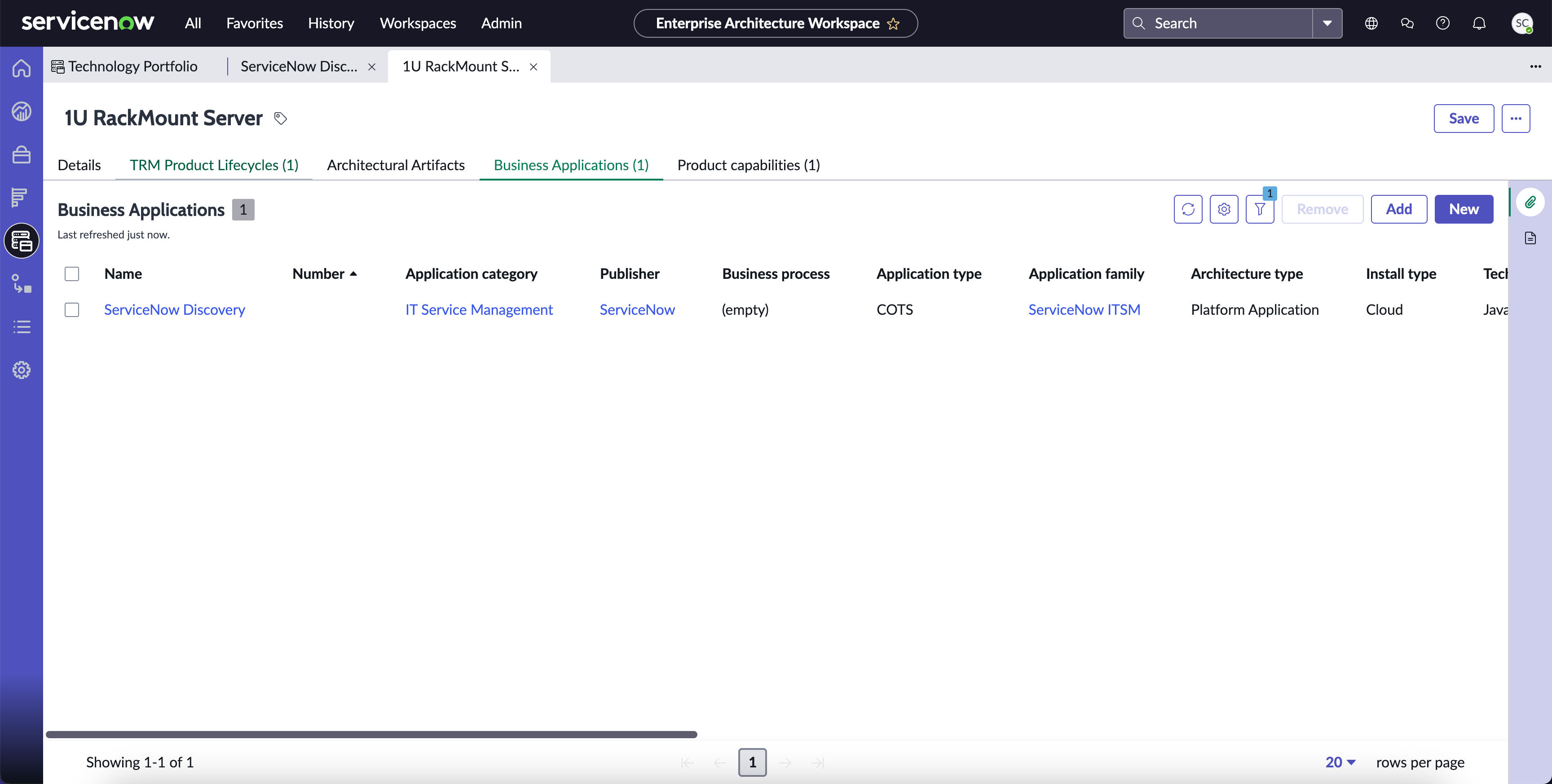Open the globe scope selector icon
Image resolution: width=1552 pixels, height=784 pixels.
click(1371, 23)
